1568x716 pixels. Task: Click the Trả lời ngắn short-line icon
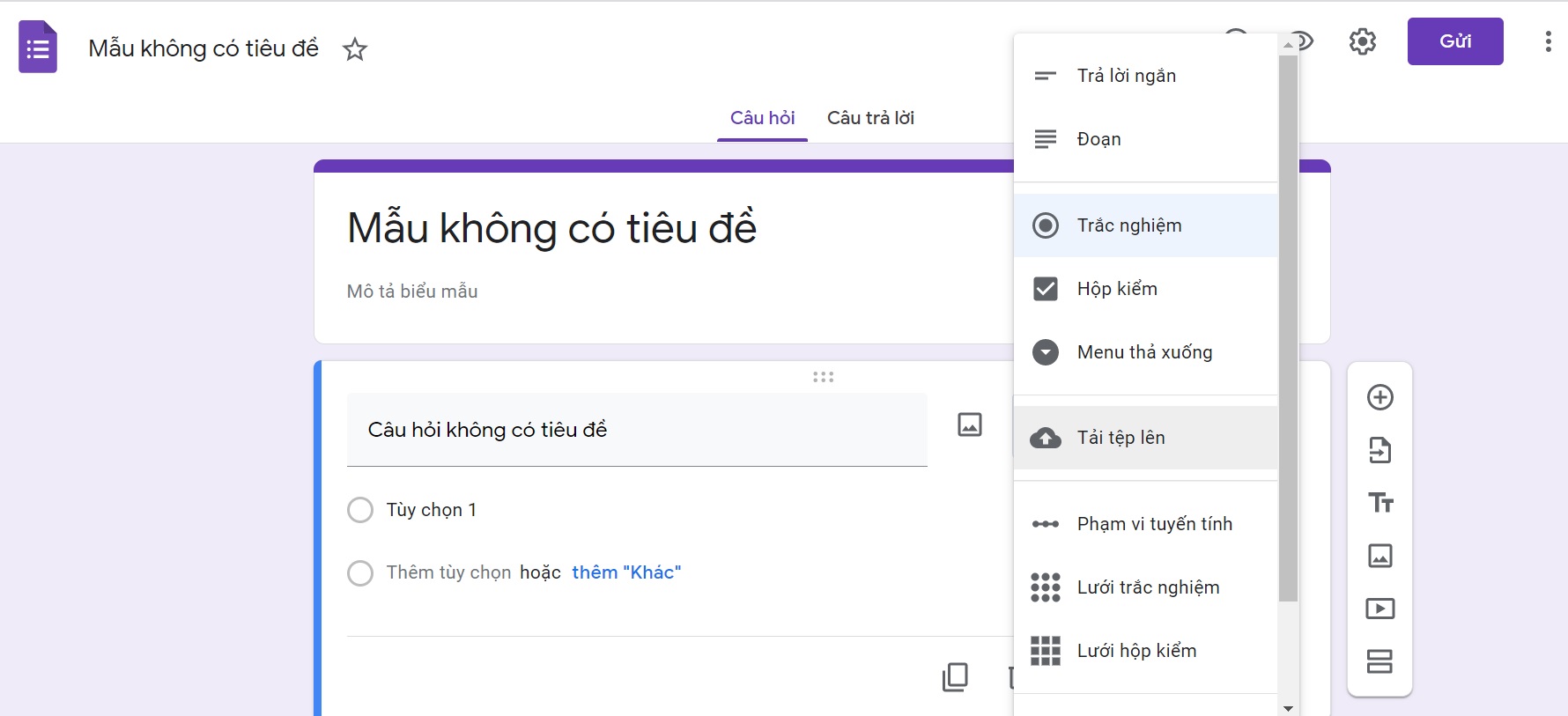[x=1046, y=76]
